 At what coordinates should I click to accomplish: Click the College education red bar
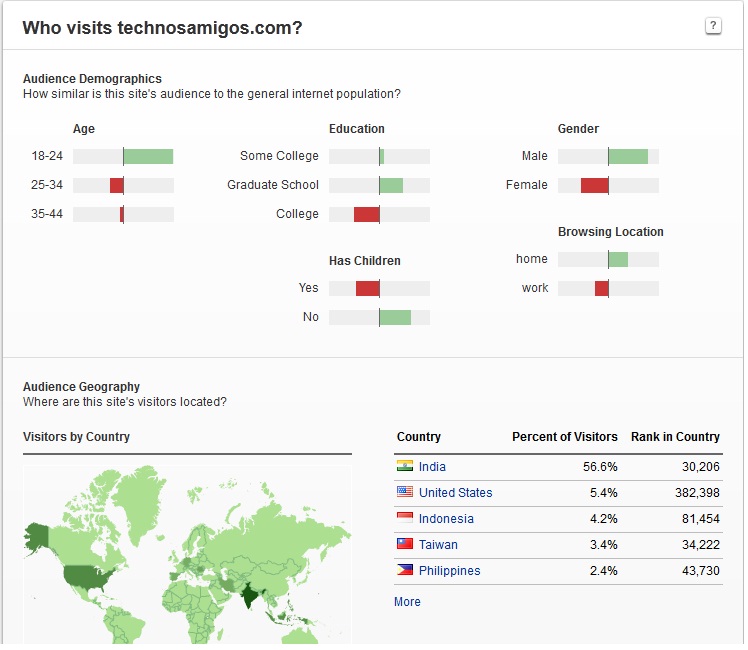click(x=369, y=216)
